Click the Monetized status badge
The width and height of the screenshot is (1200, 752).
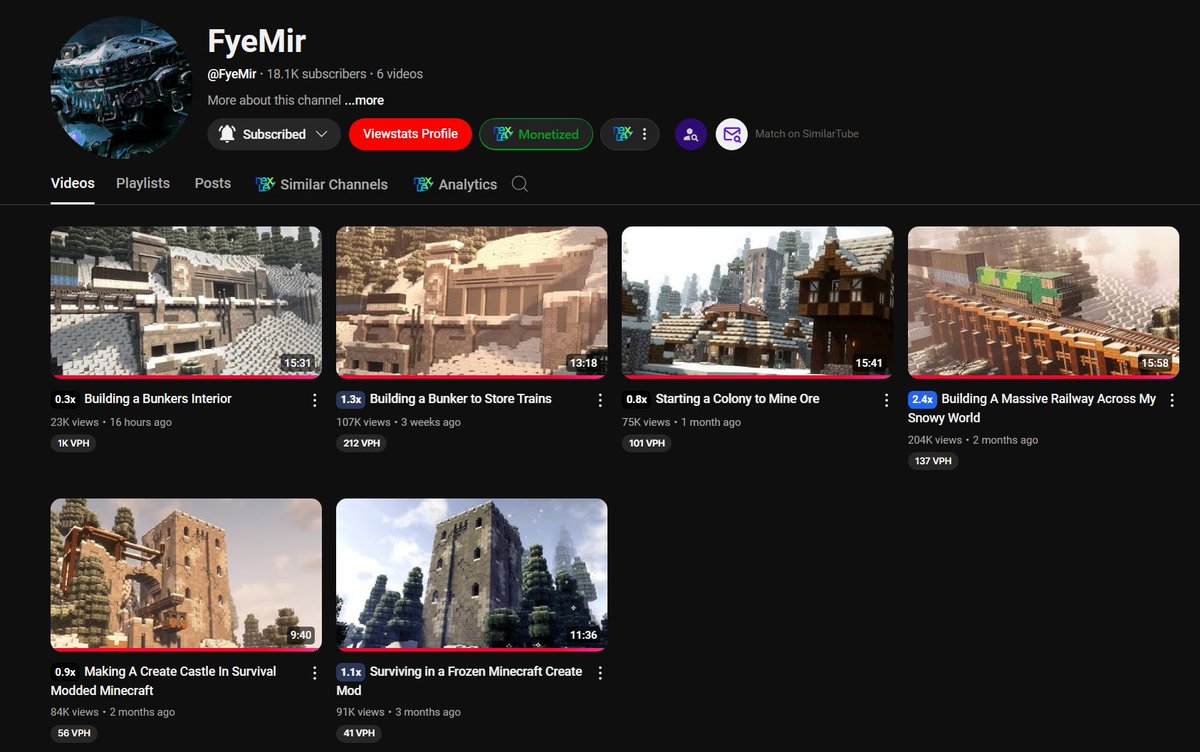pyautogui.click(x=536, y=134)
